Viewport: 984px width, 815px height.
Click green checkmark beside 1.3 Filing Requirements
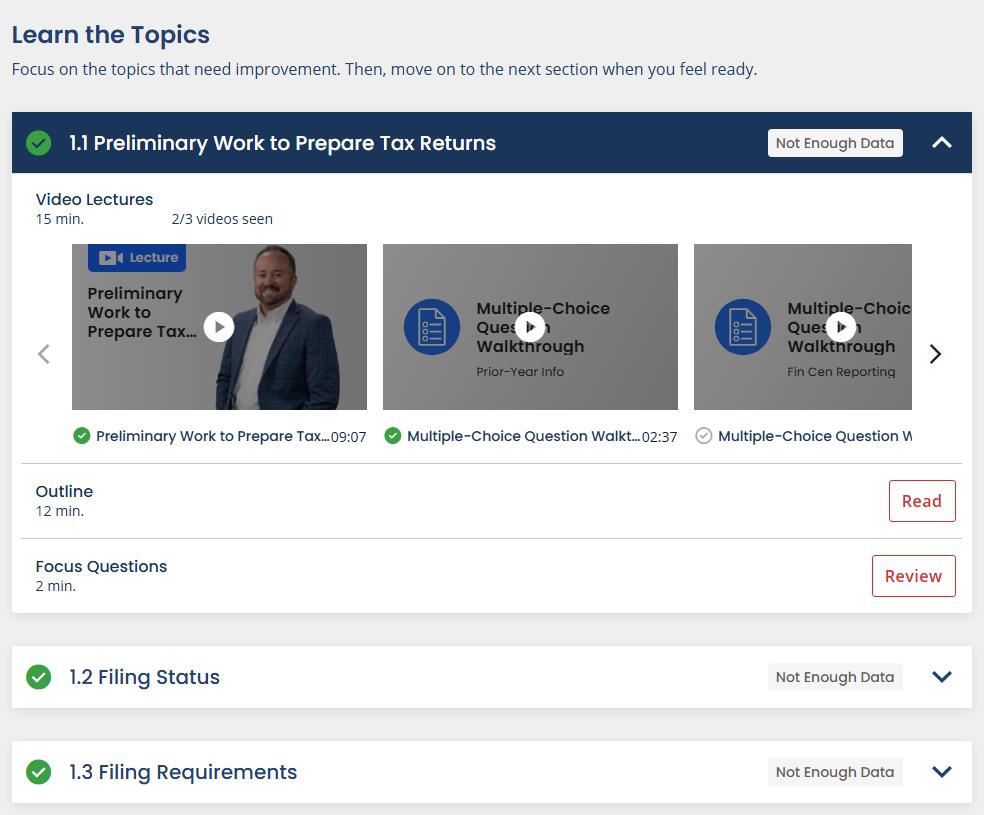(x=39, y=772)
